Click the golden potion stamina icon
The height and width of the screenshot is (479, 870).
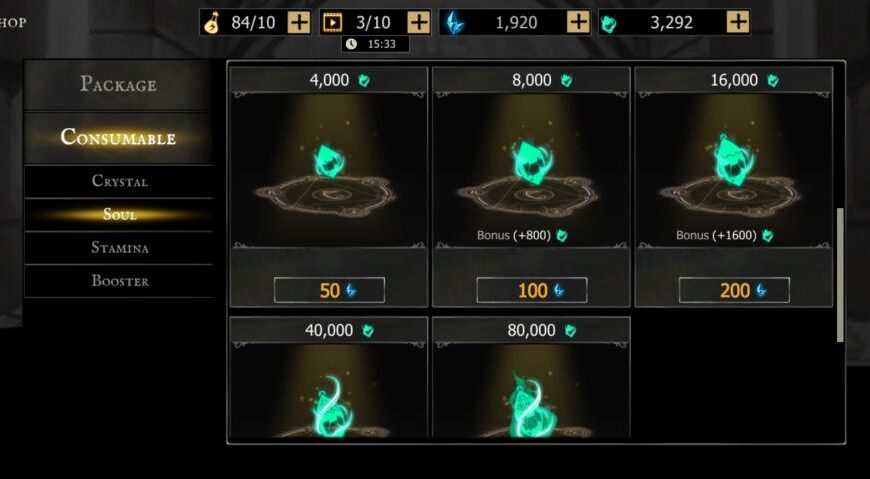tap(211, 23)
